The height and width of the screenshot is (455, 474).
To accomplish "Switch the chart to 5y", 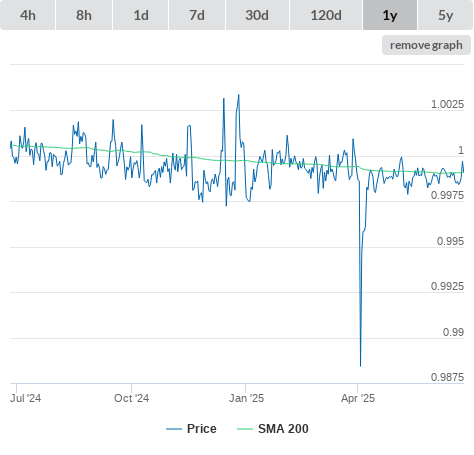I will 446,15.
